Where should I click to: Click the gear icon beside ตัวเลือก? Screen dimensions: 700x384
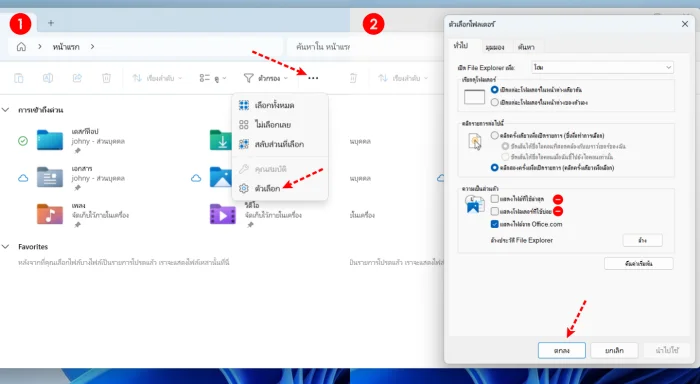pos(244,188)
